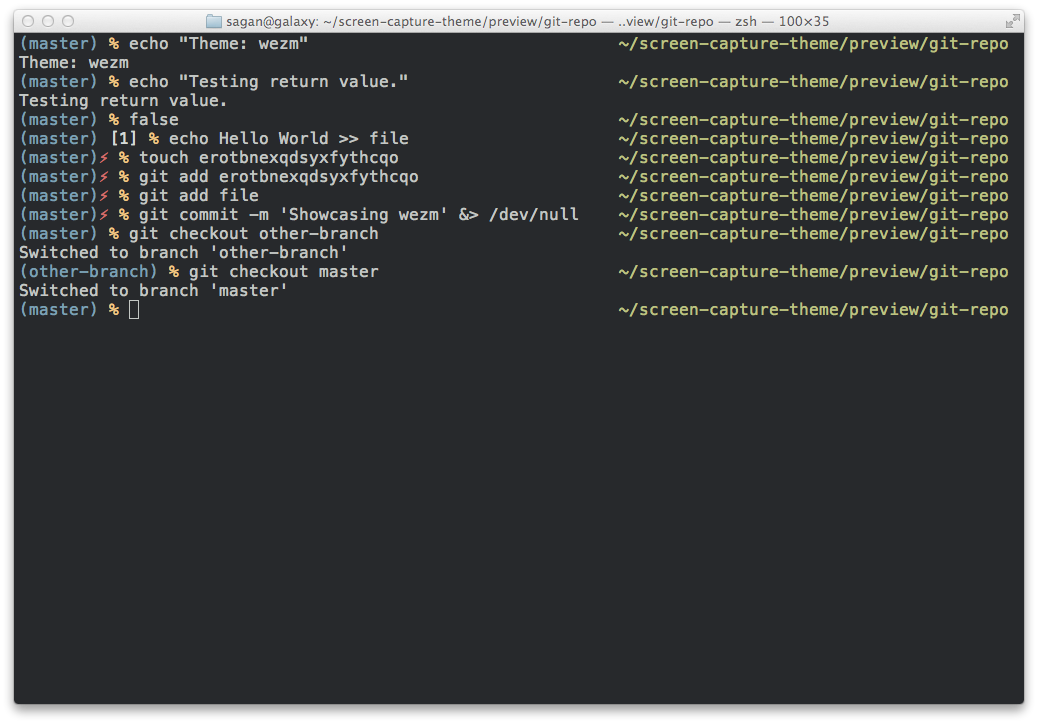
Task: Click the minimize window button
Action: [x=48, y=21]
